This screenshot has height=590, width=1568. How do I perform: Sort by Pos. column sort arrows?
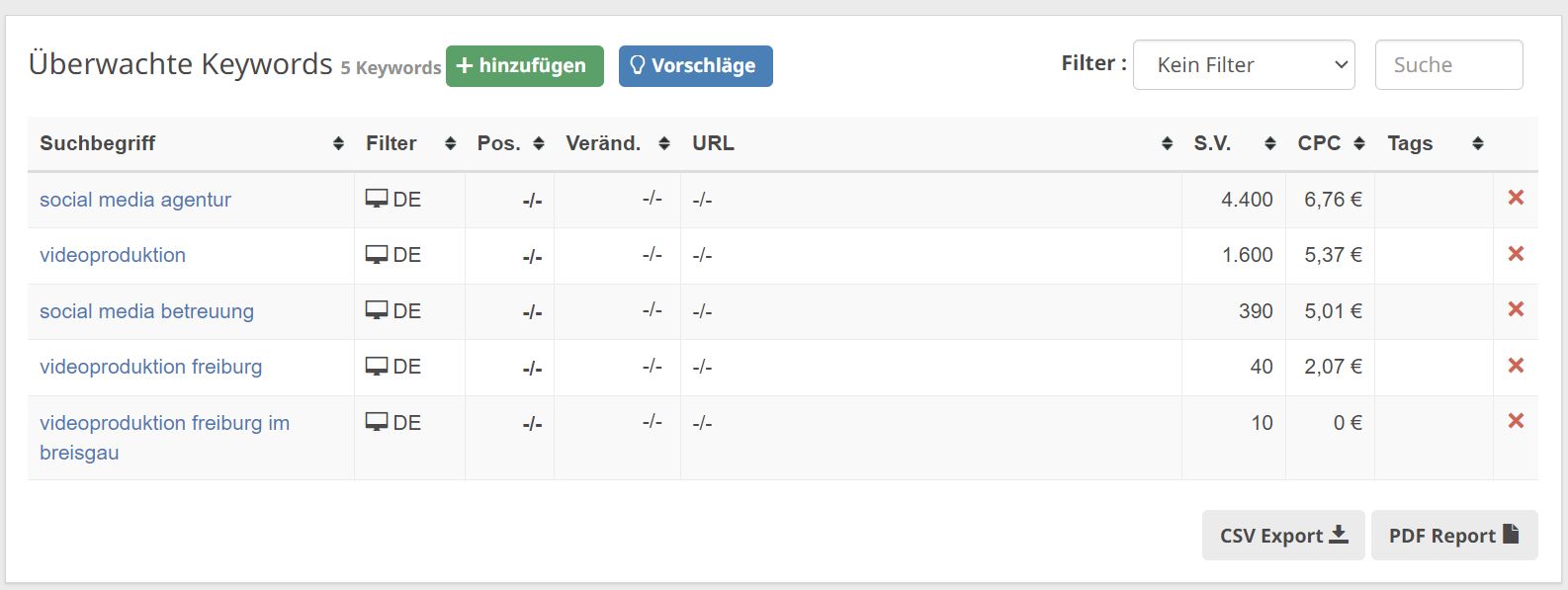(x=539, y=144)
